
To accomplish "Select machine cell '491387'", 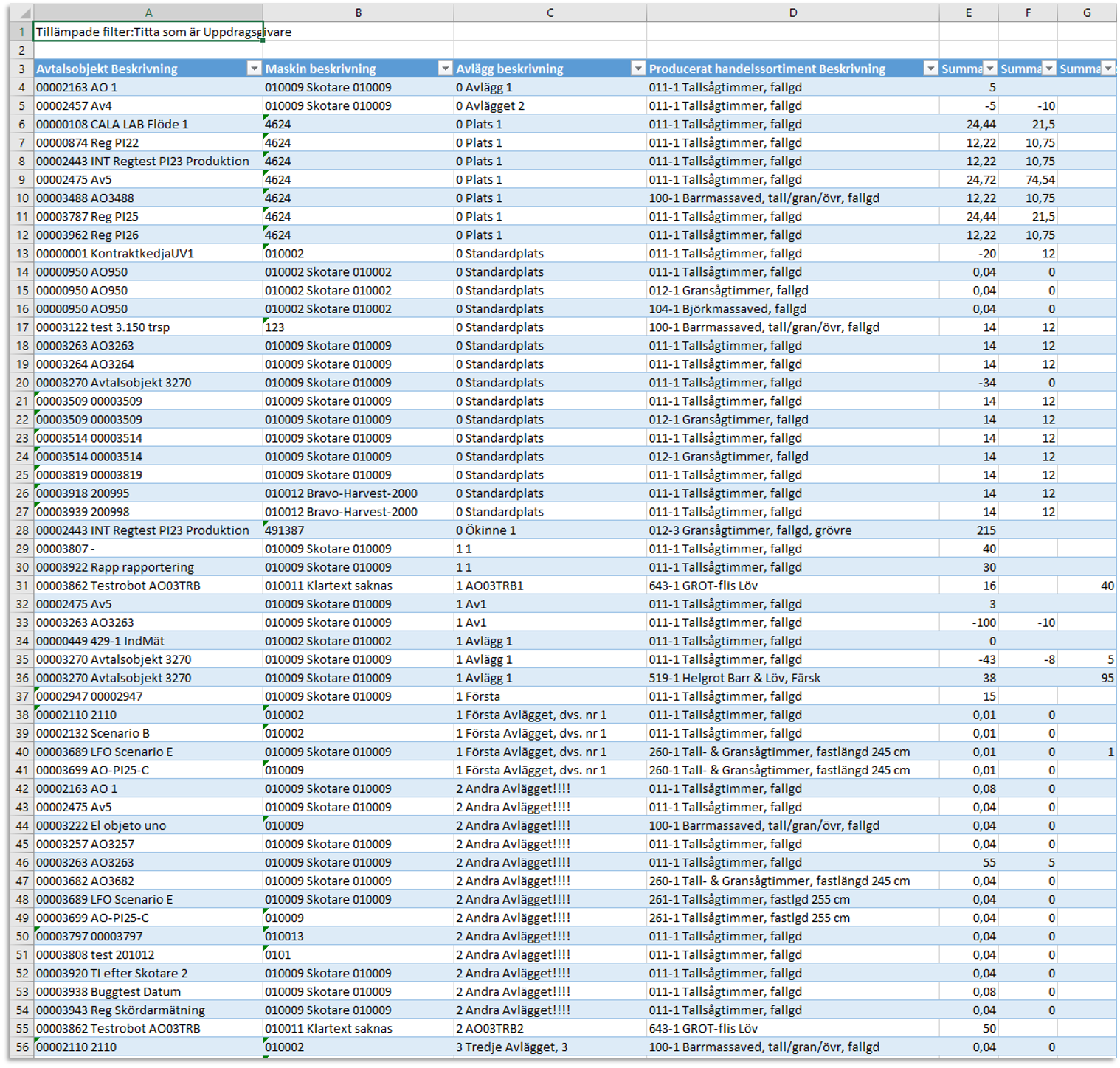I will pyautogui.click(x=359, y=530).
